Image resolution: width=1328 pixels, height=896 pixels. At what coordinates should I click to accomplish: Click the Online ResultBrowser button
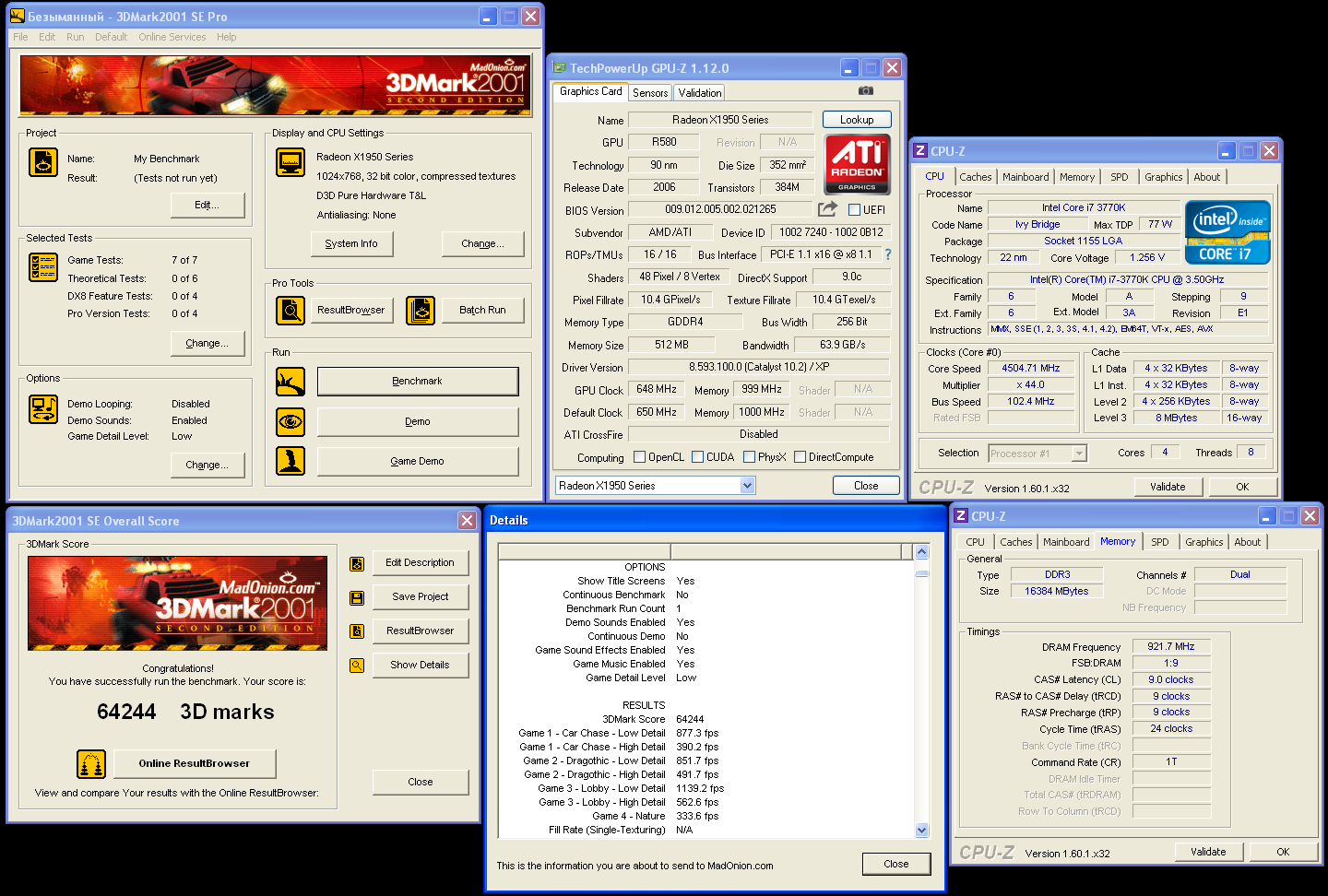pyautogui.click(x=195, y=764)
